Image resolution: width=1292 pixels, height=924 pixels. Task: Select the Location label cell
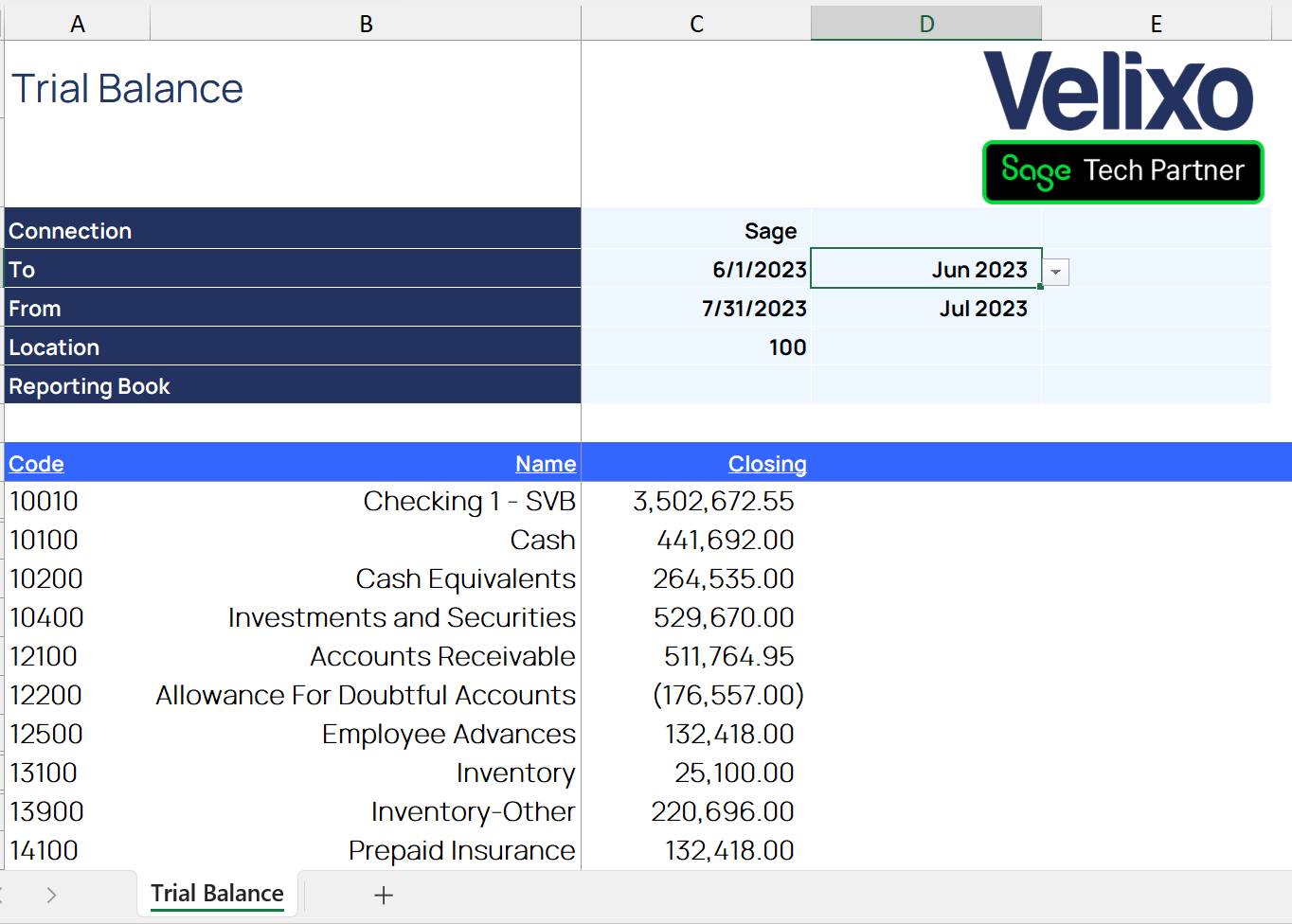point(293,346)
